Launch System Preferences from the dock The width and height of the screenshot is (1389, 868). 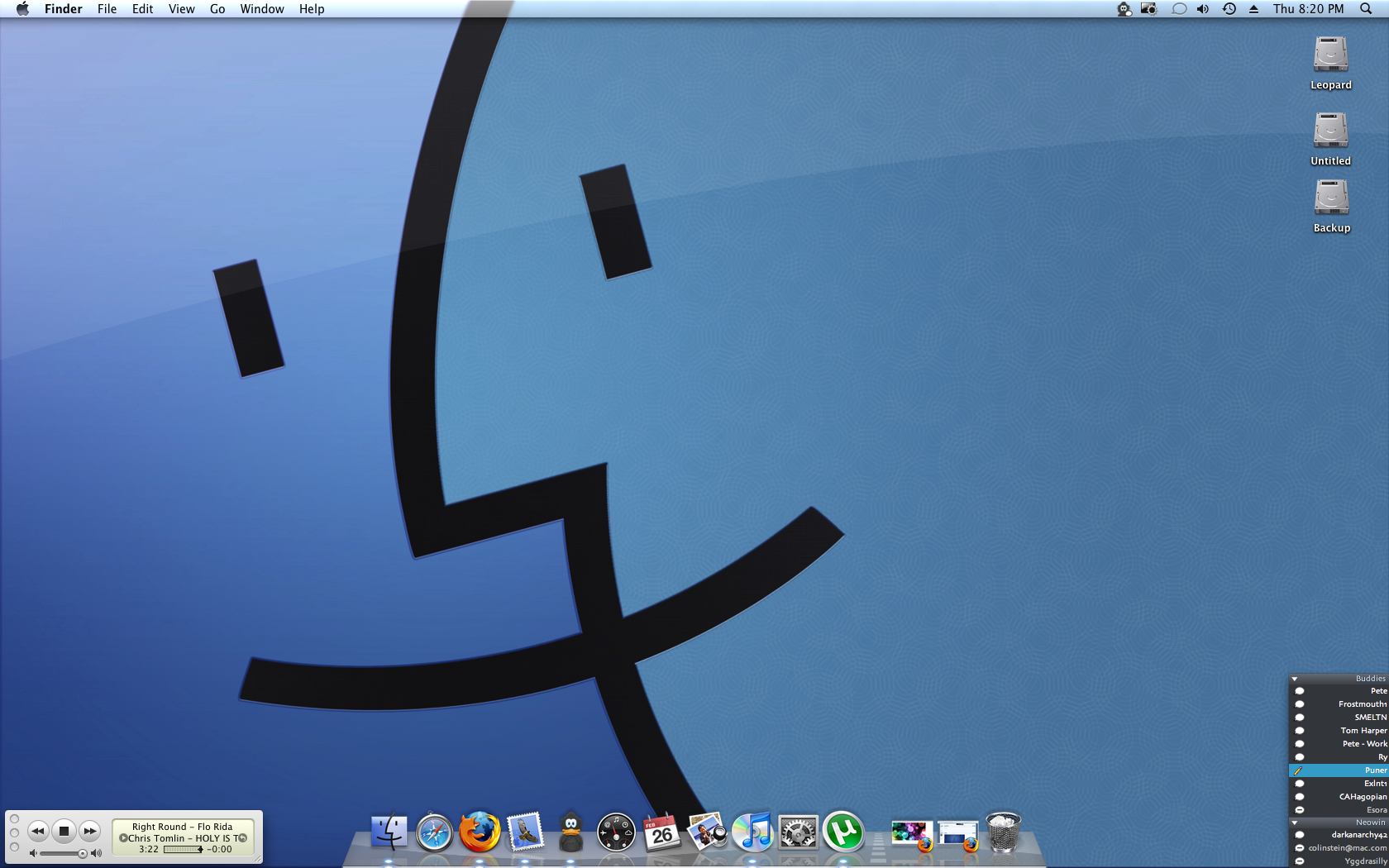(x=798, y=832)
